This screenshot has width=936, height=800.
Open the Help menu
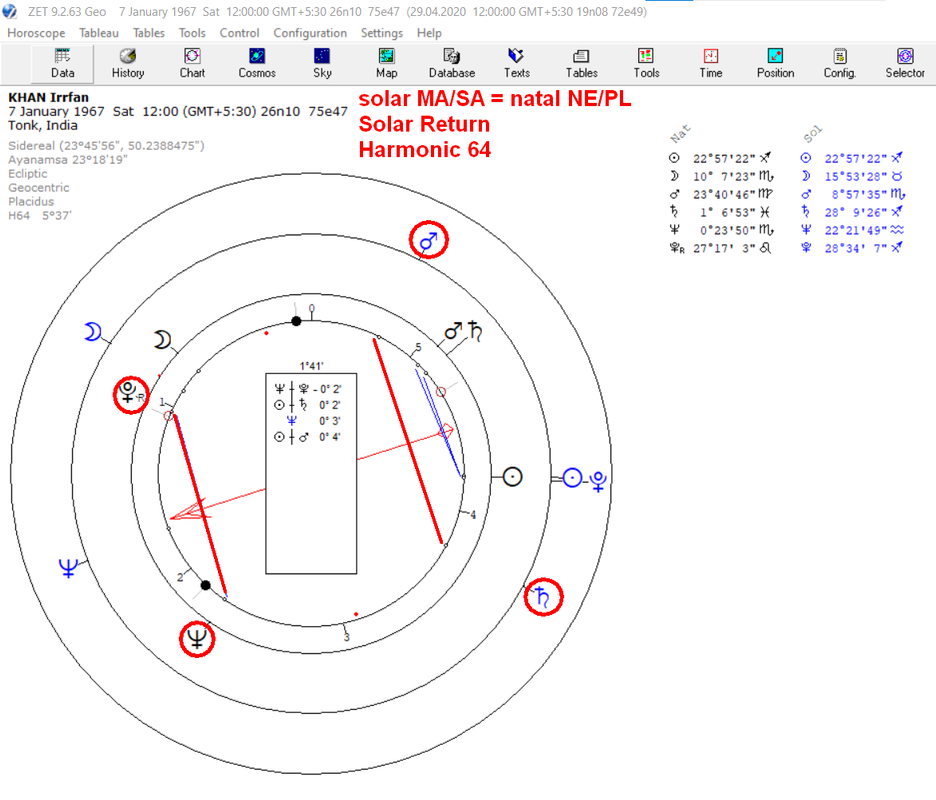(429, 33)
